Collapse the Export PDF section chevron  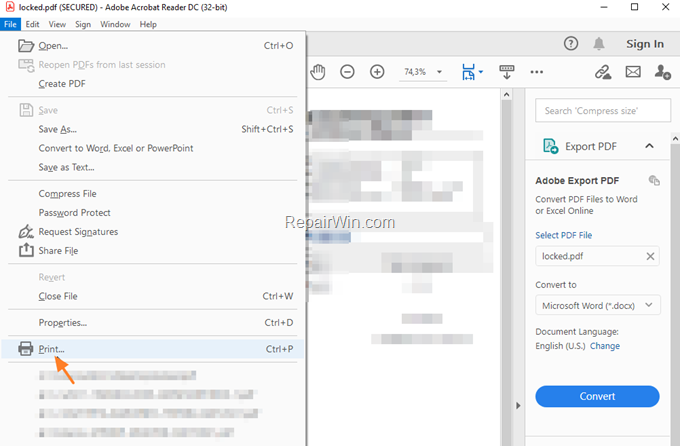click(649, 146)
